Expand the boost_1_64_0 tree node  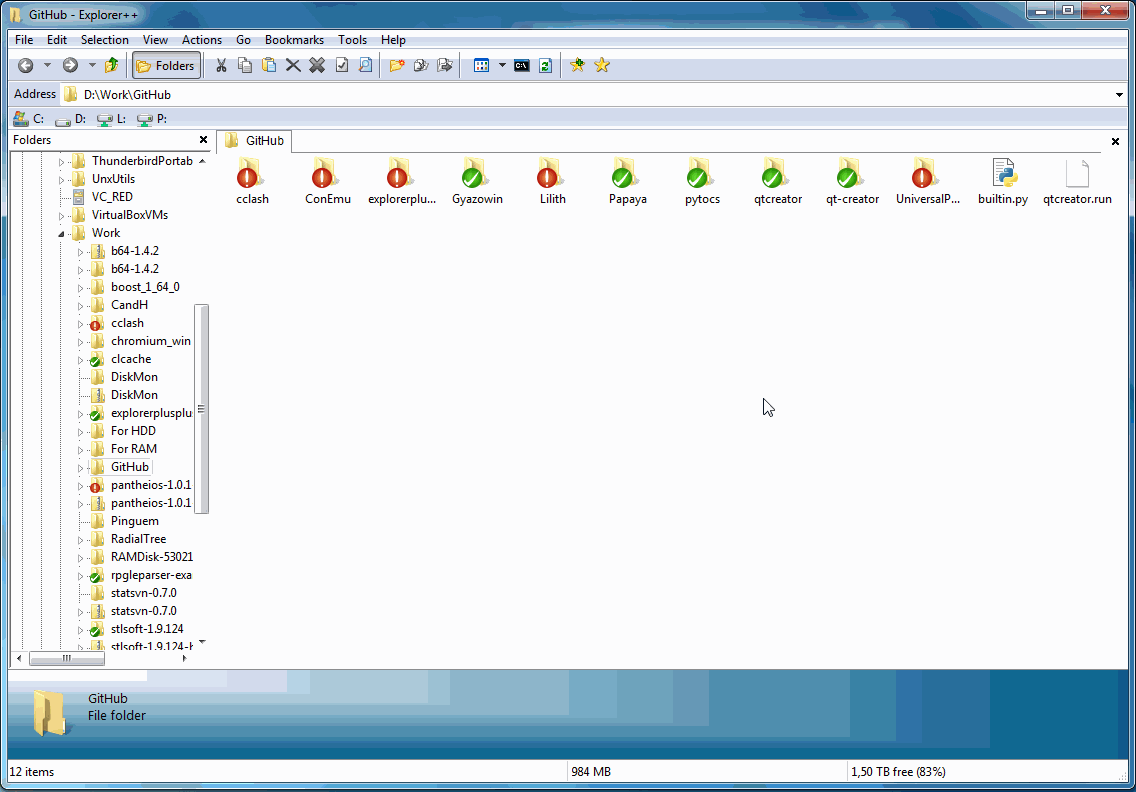[80, 288]
